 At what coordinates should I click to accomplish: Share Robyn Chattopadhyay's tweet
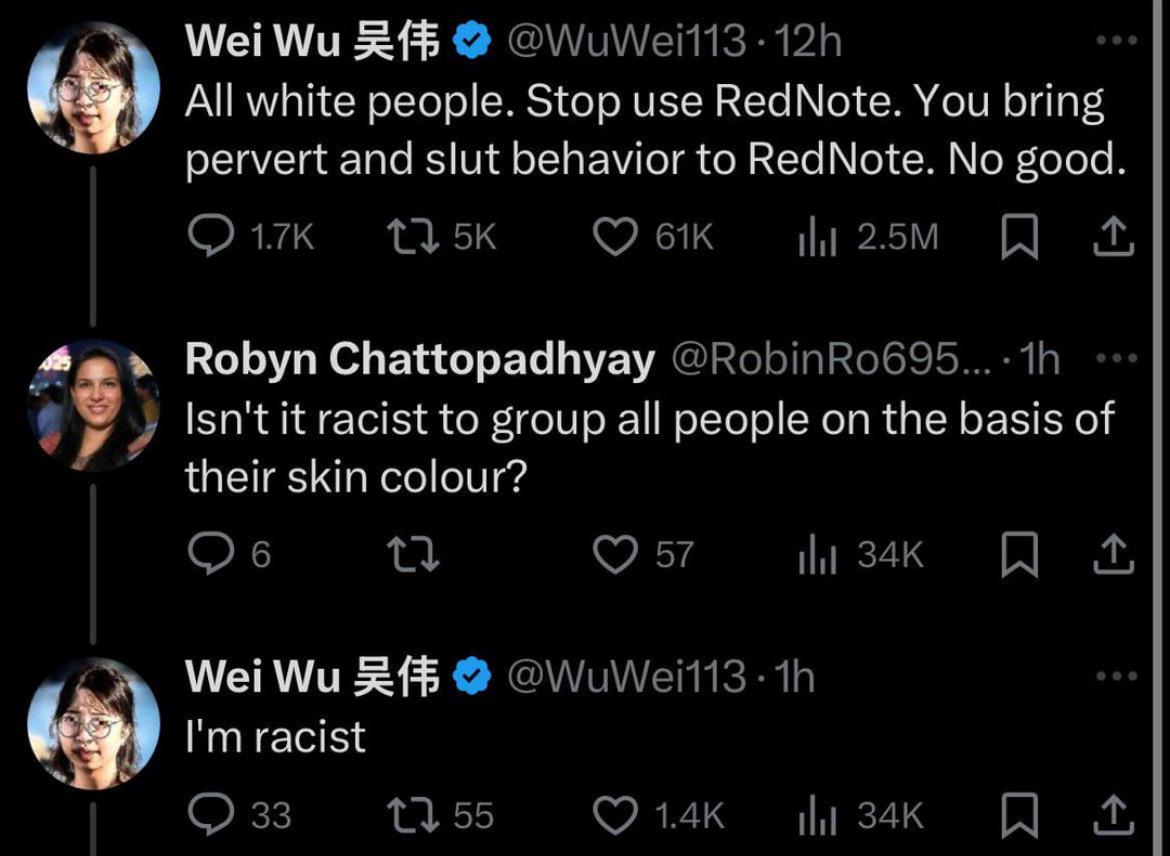click(1111, 555)
